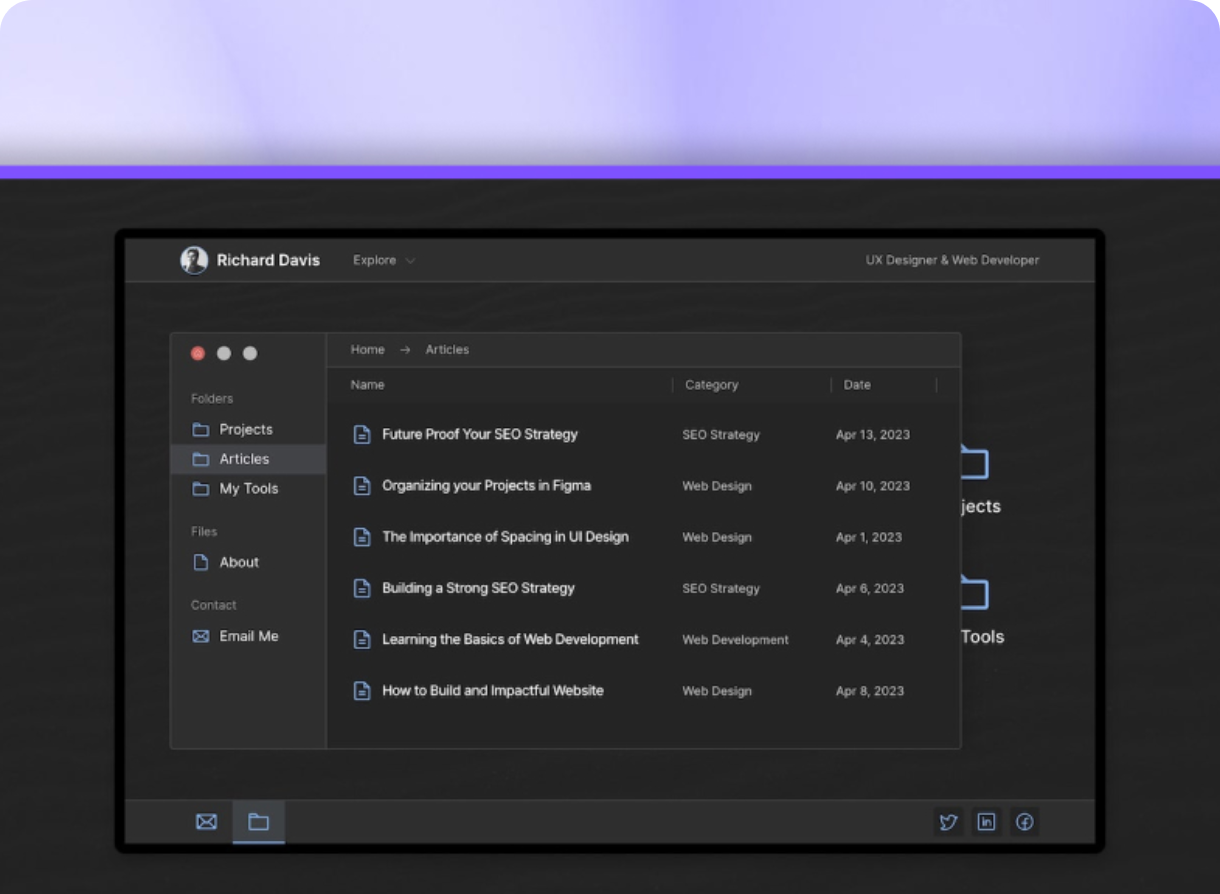Open the Facebook social link
Viewport: 1220px width, 894px height.
point(1024,822)
